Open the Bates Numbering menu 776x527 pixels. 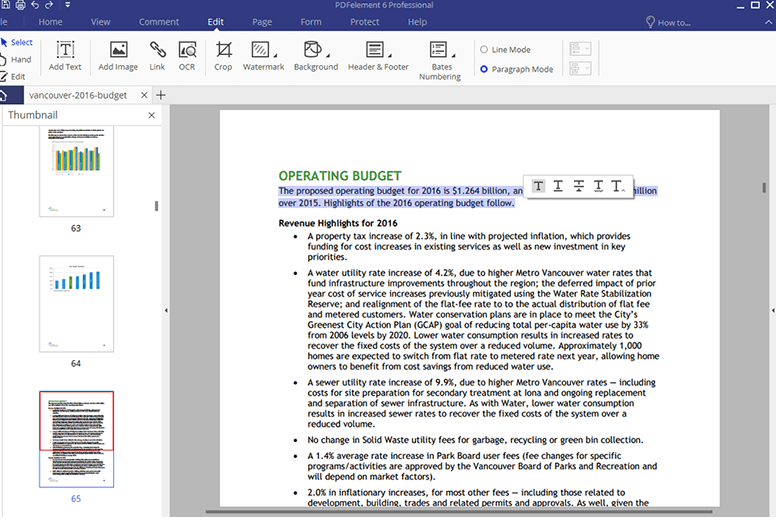pos(440,60)
